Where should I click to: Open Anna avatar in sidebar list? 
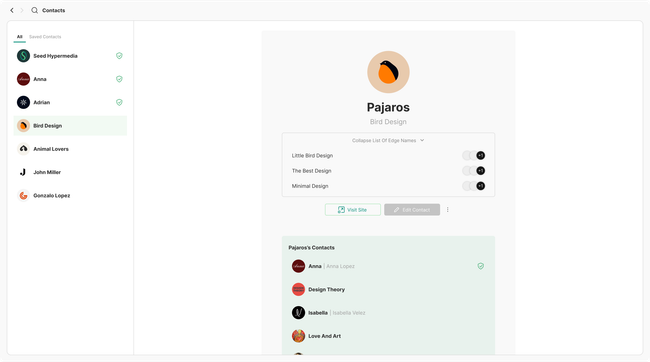(23, 79)
